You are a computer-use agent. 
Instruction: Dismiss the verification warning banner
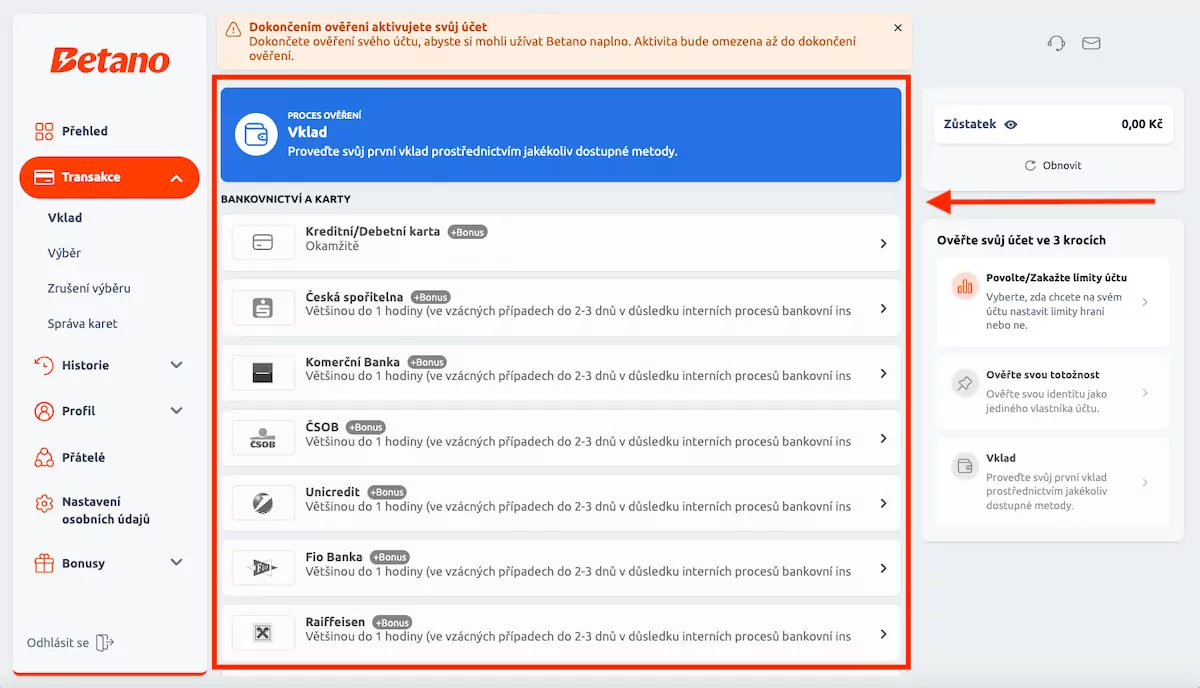coord(897,28)
